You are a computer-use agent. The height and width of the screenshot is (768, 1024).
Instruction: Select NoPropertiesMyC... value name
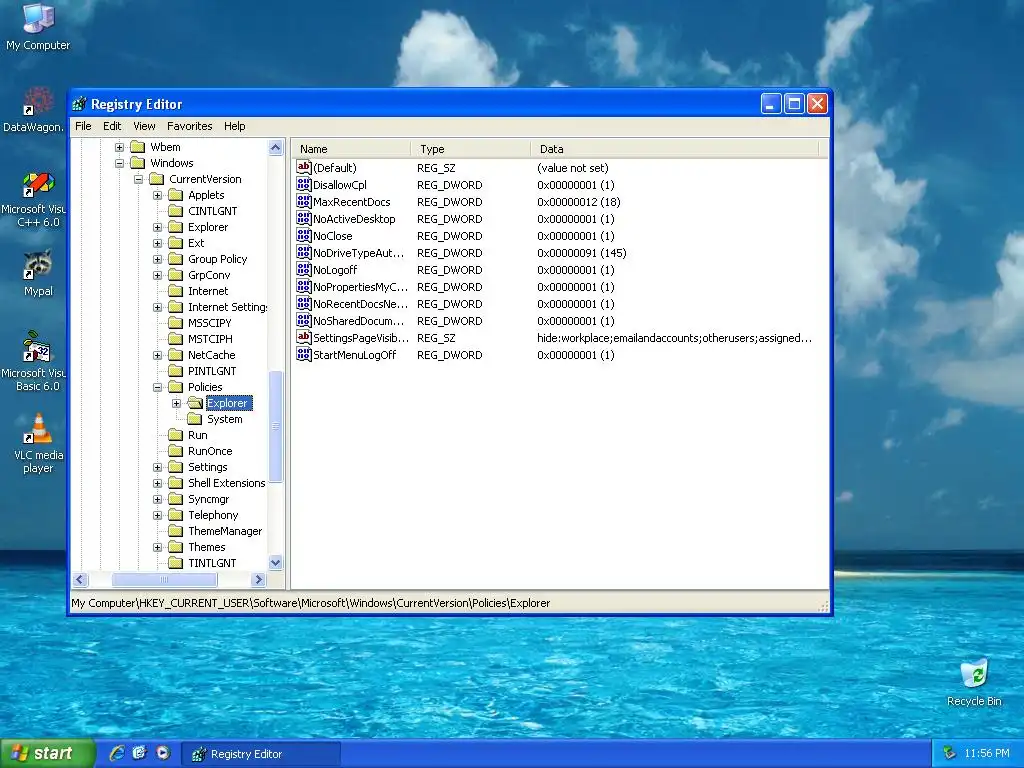[360, 287]
